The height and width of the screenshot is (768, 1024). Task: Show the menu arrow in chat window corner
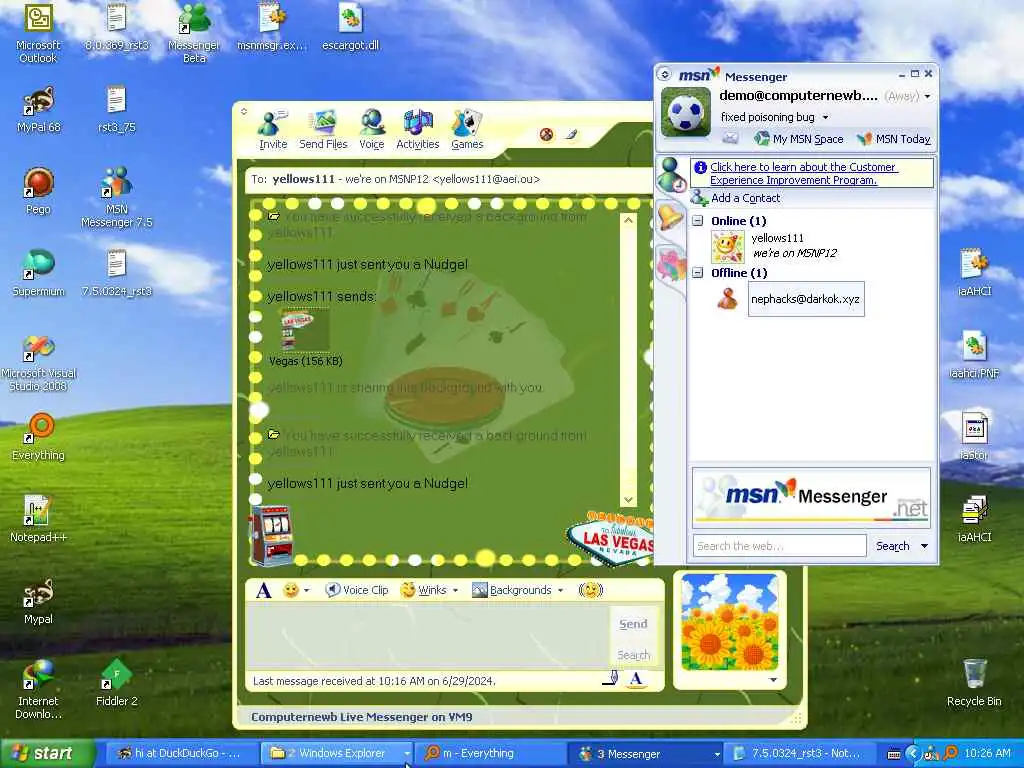pyautogui.click(x=244, y=112)
